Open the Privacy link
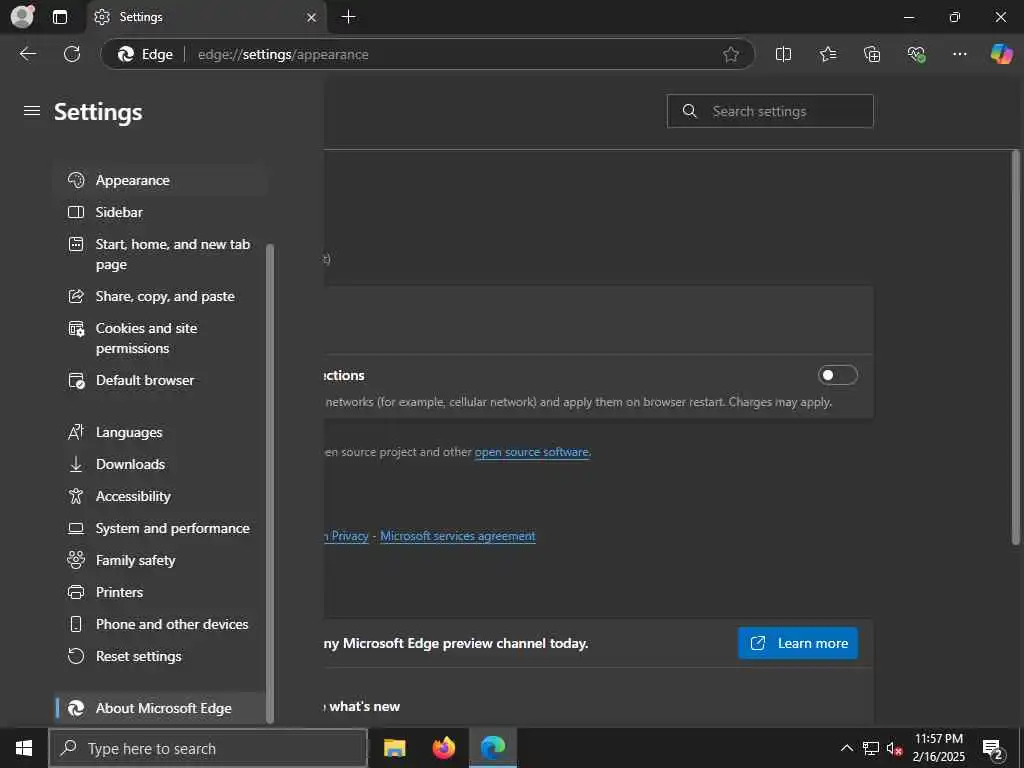1024x768 pixels. [347, 536]
